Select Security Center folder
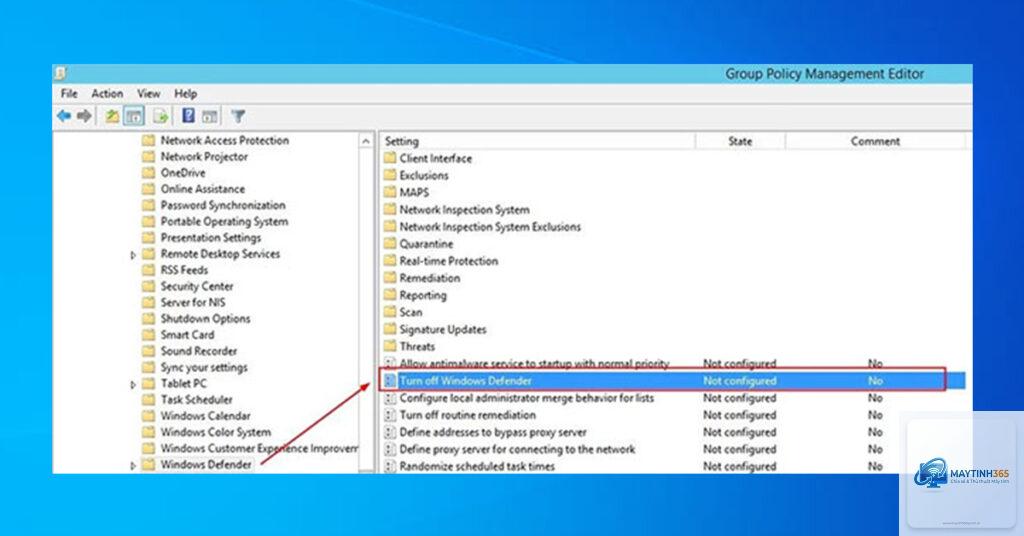The image size is (1024, 536). pyautogui.click(x=197, y=286)
